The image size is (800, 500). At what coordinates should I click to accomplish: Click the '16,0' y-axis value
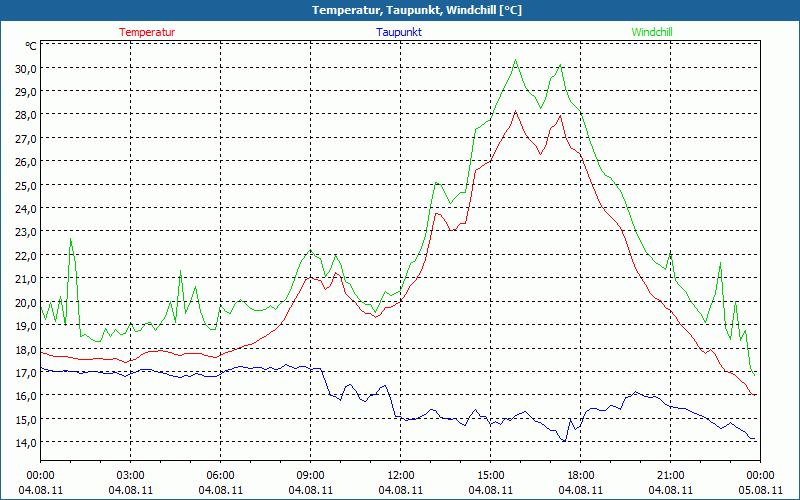pyautogui.click(x=26, y=395)
